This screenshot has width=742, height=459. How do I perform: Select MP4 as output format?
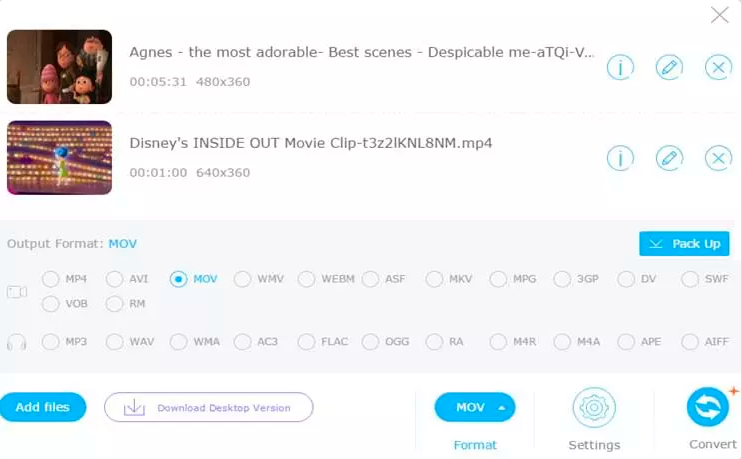(x=51, y=279)
